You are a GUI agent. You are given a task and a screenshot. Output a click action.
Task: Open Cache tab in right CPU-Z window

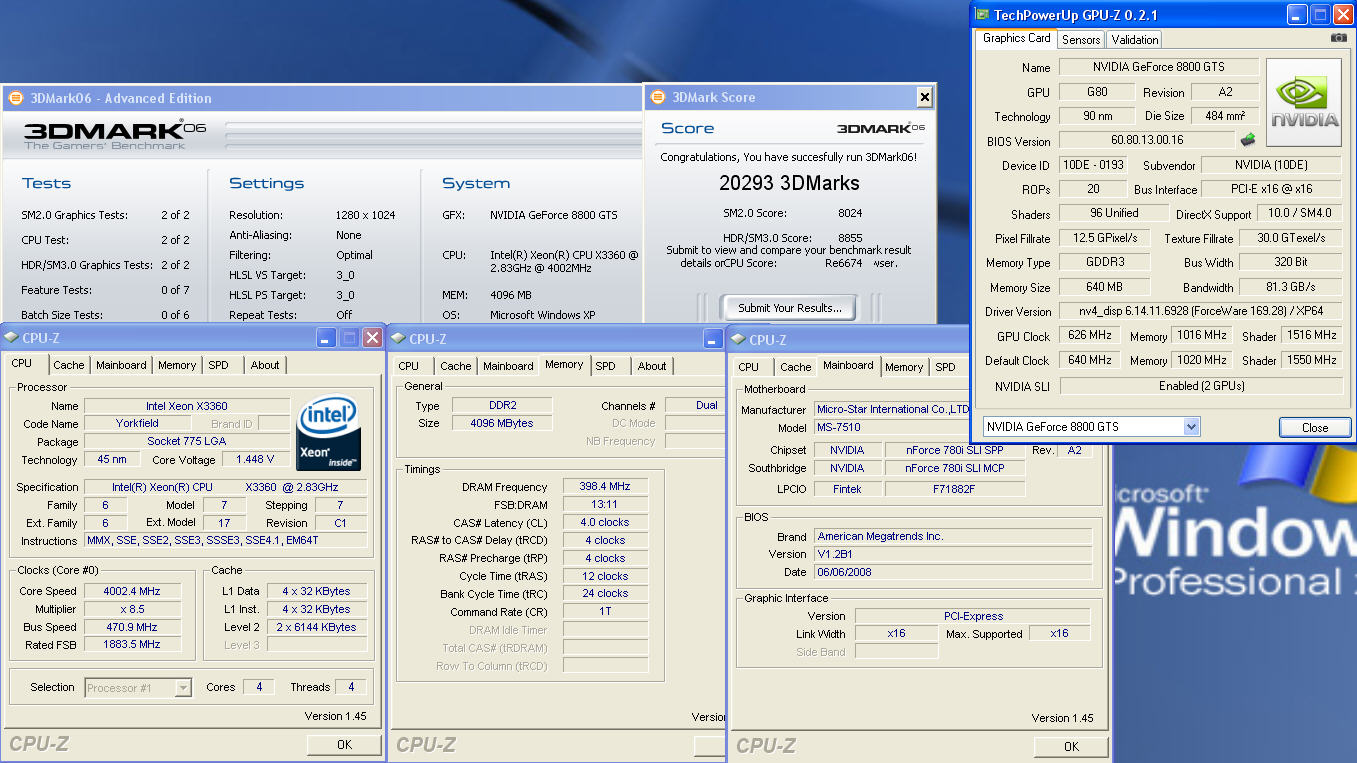pyautogui.click(x=796, y=368)
